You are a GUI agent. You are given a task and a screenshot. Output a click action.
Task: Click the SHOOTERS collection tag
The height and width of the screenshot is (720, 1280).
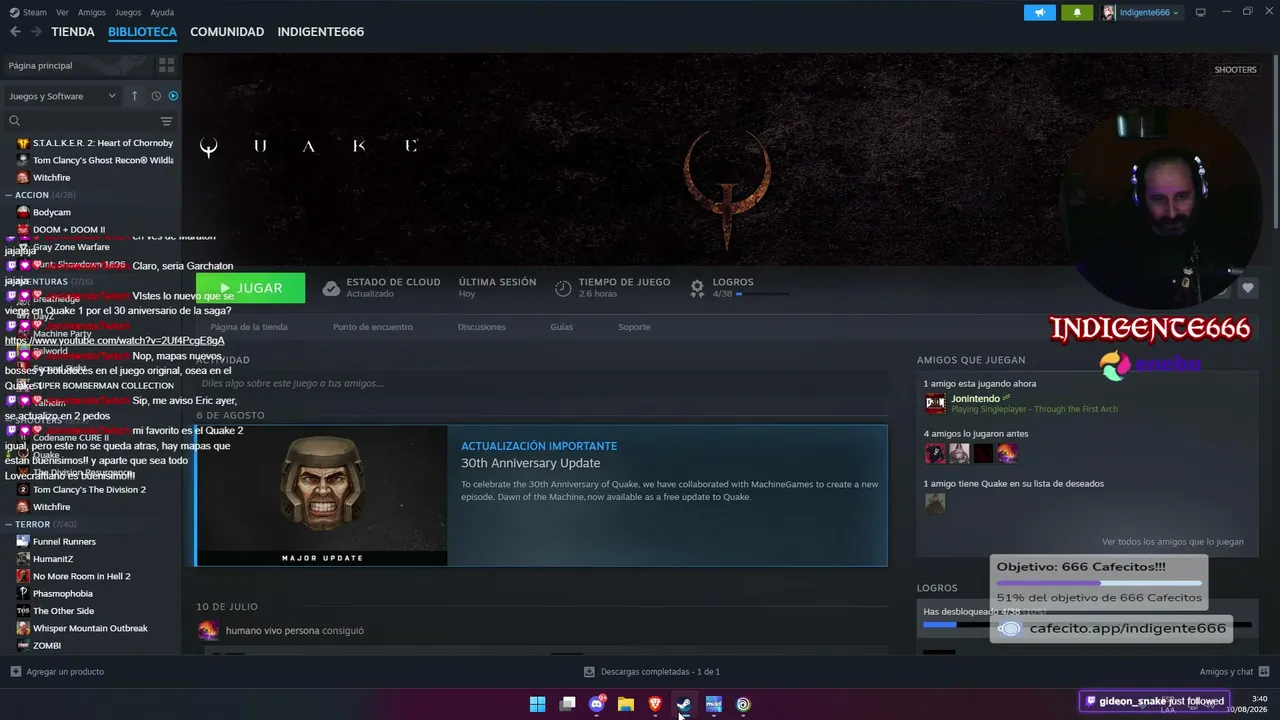coord(1235,70)
